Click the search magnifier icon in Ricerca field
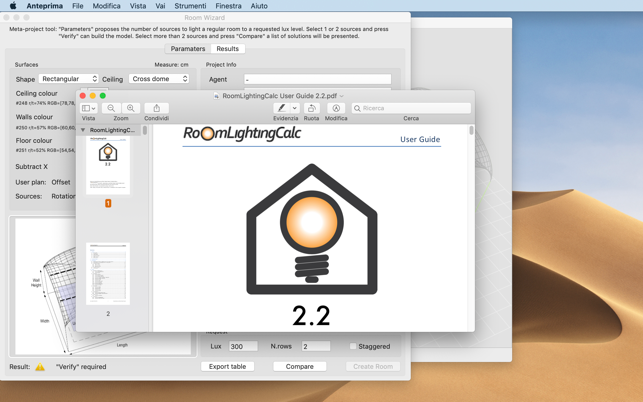 click(357, 108)
